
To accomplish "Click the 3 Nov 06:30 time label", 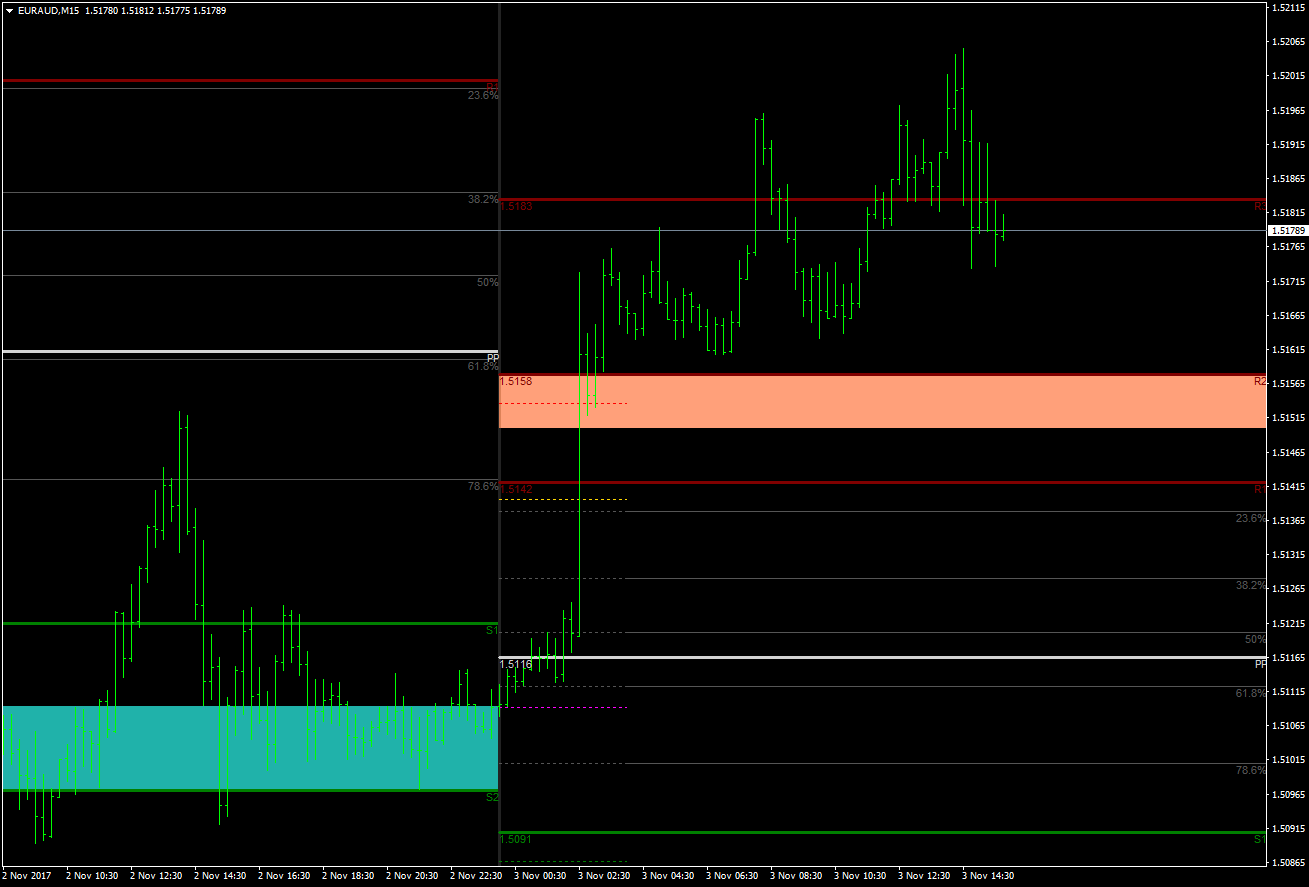I will pyautogui.click(x=732, y=876).
